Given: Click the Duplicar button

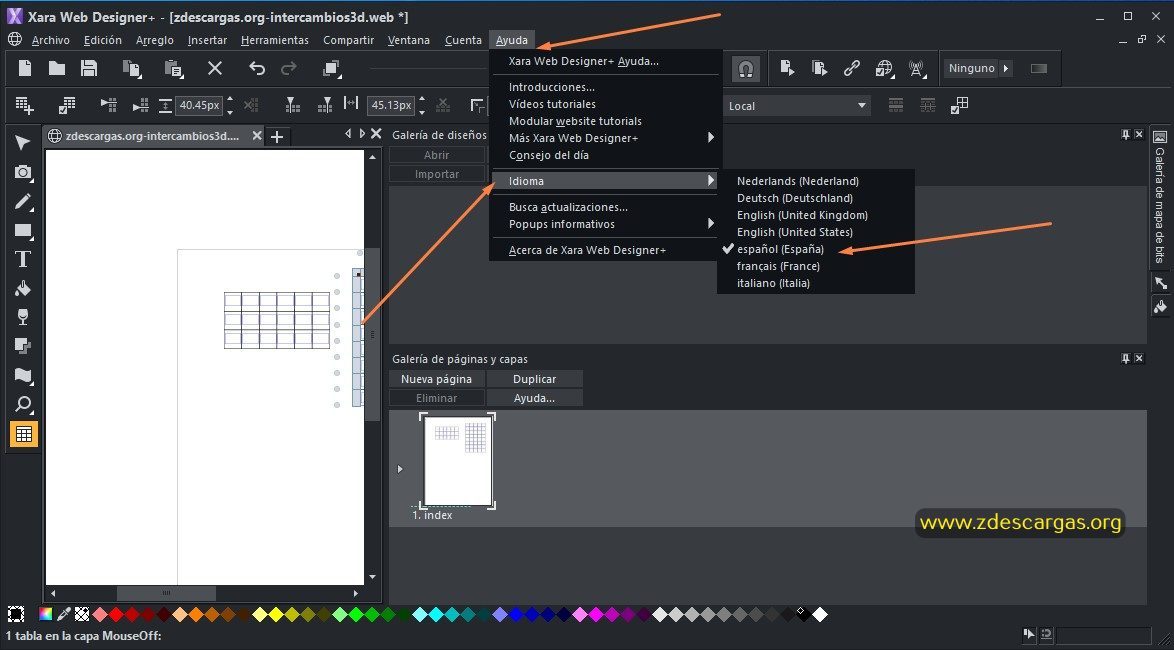Looking at the screenshot, I should pos(534,379).
